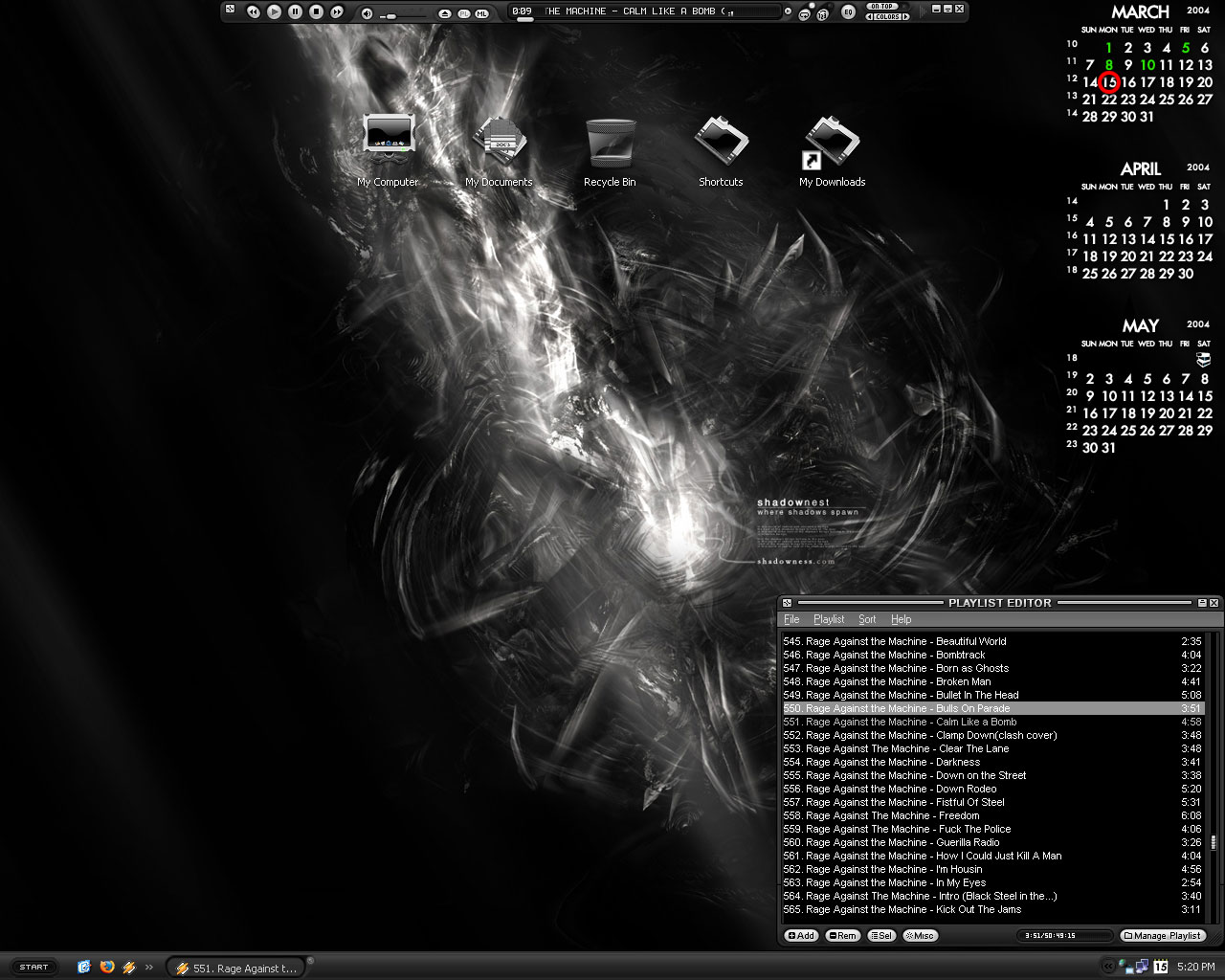Click the Manage Playlist button
Viewport: 1225px width, 980px height.
point(1163,936)
